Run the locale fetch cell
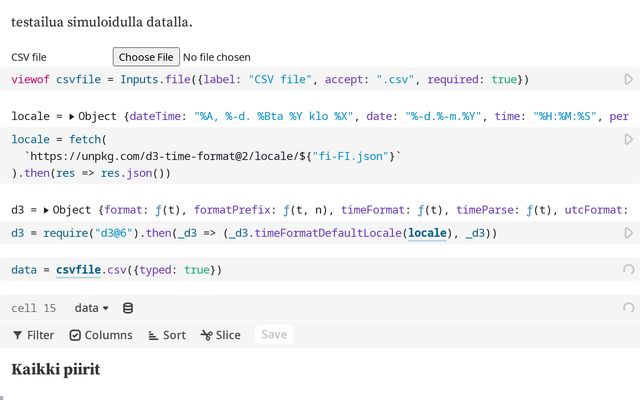 click(629, 139)
